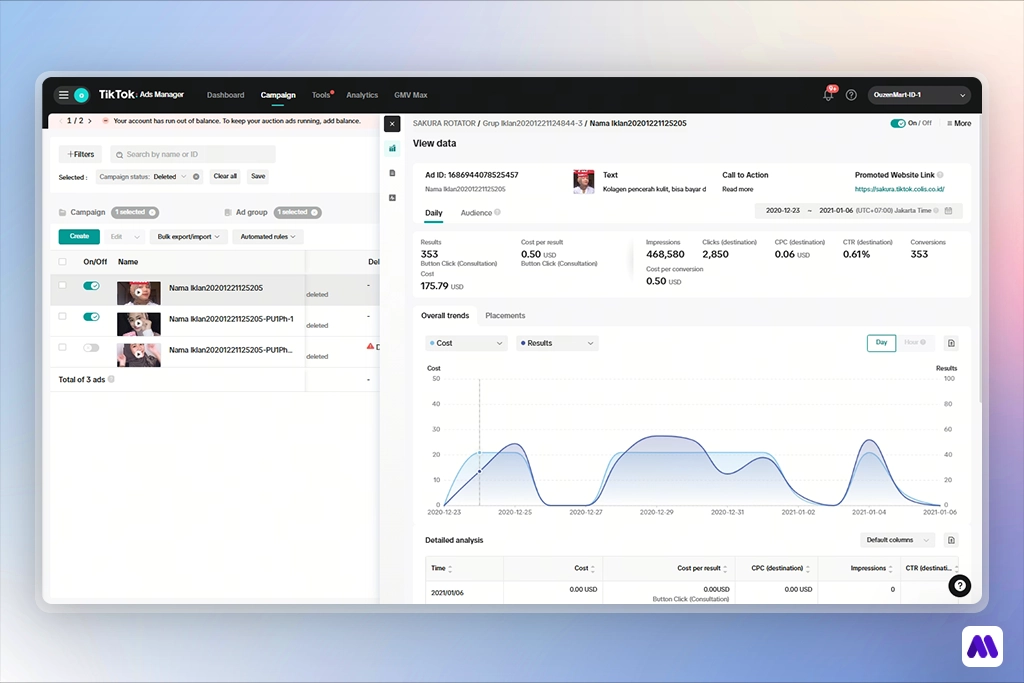Click the floating help button at bottom right
Screen dimensions: 1024x683
click(x=959, y=586)
